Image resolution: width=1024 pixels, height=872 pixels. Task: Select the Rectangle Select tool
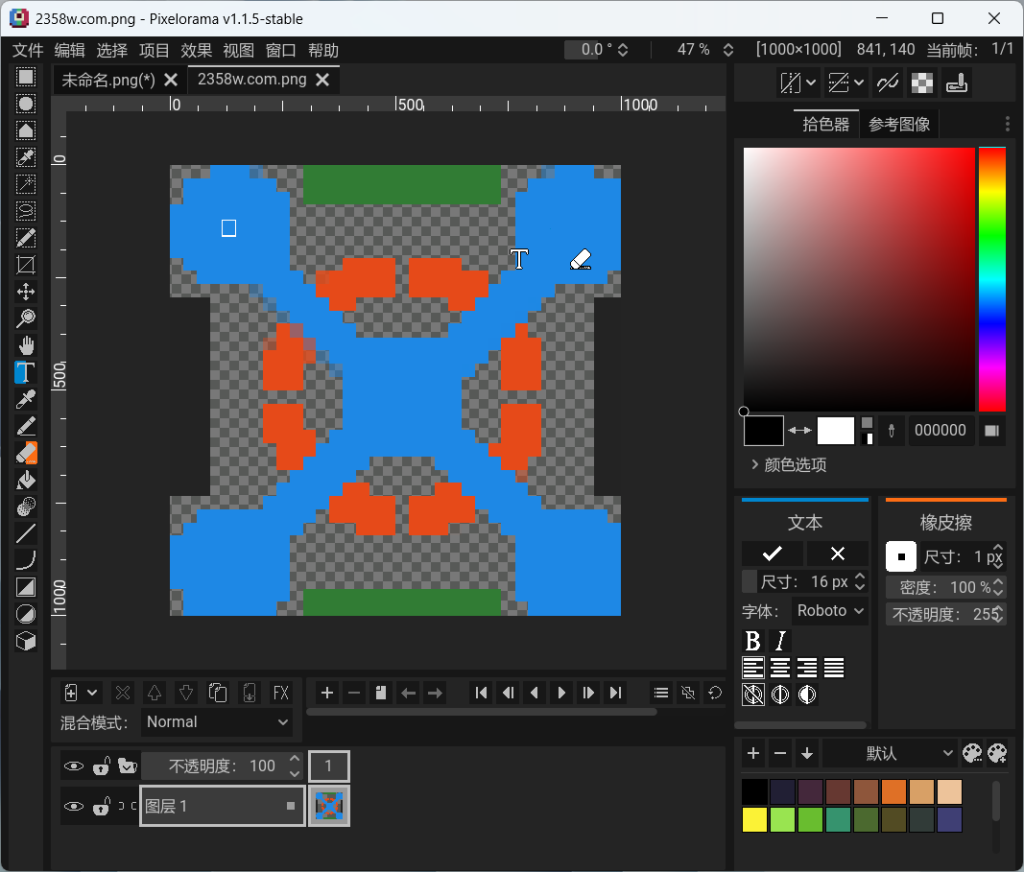25,77
